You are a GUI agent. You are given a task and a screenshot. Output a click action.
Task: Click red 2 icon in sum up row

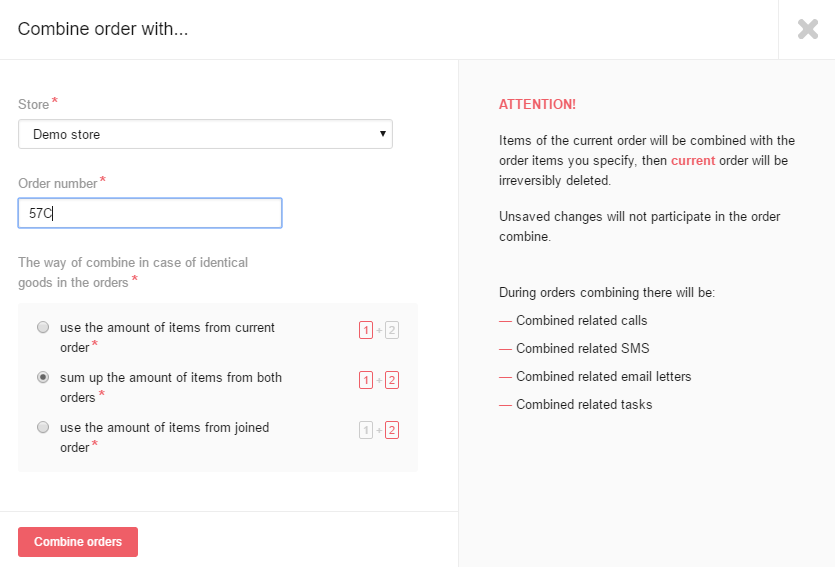pos(392,380)
